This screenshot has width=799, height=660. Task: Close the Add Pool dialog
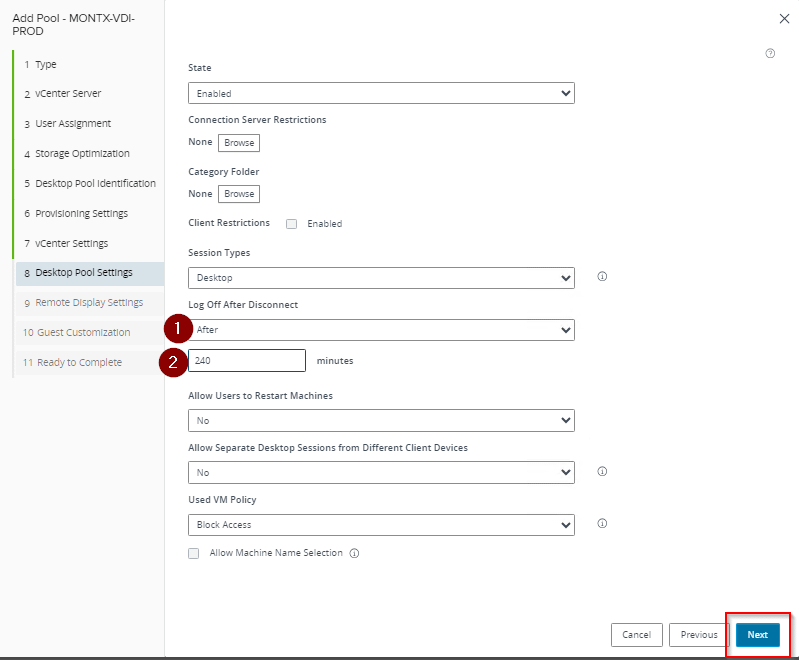[783, 18]
